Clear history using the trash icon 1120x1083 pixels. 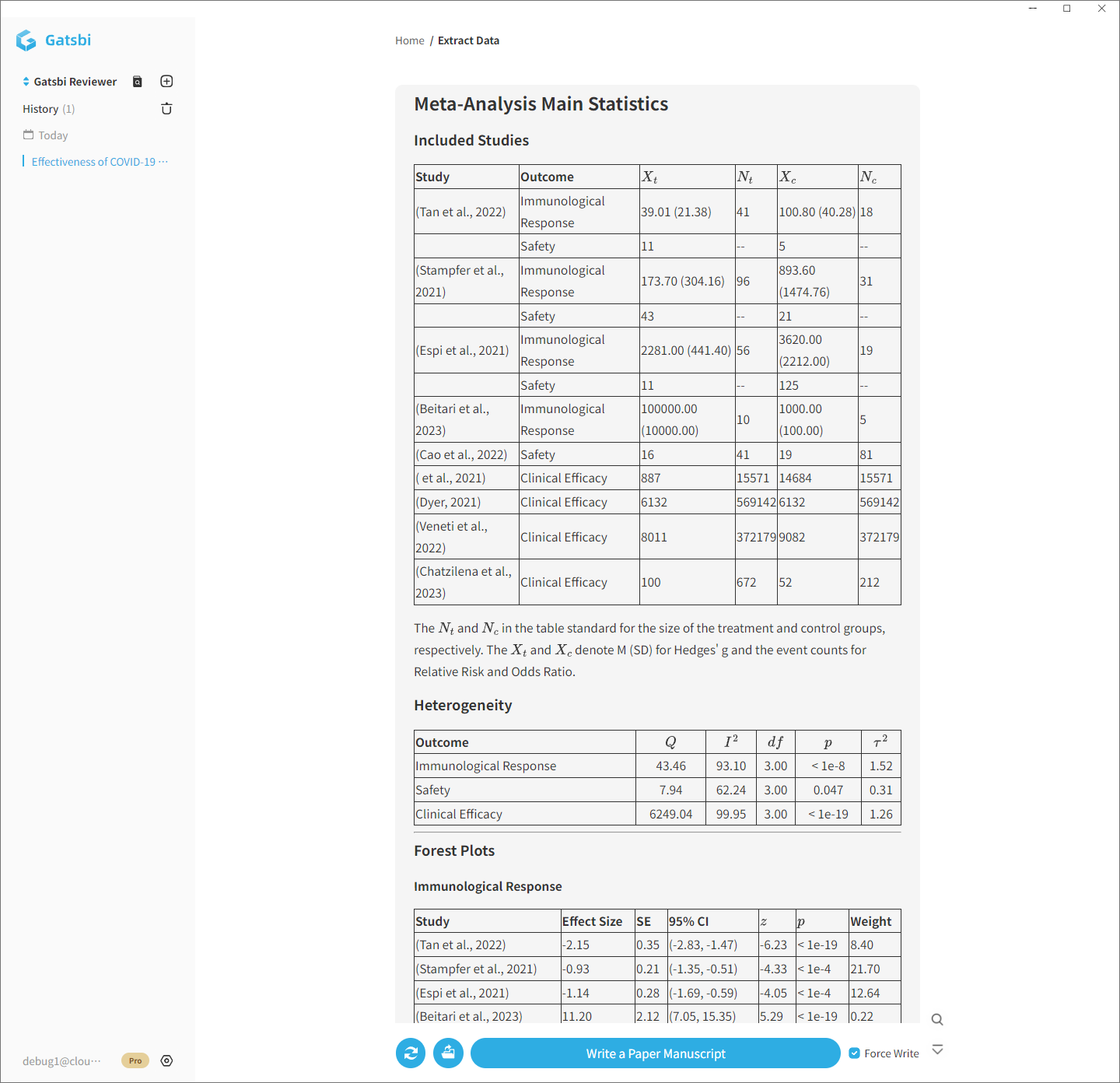[166, 108]
